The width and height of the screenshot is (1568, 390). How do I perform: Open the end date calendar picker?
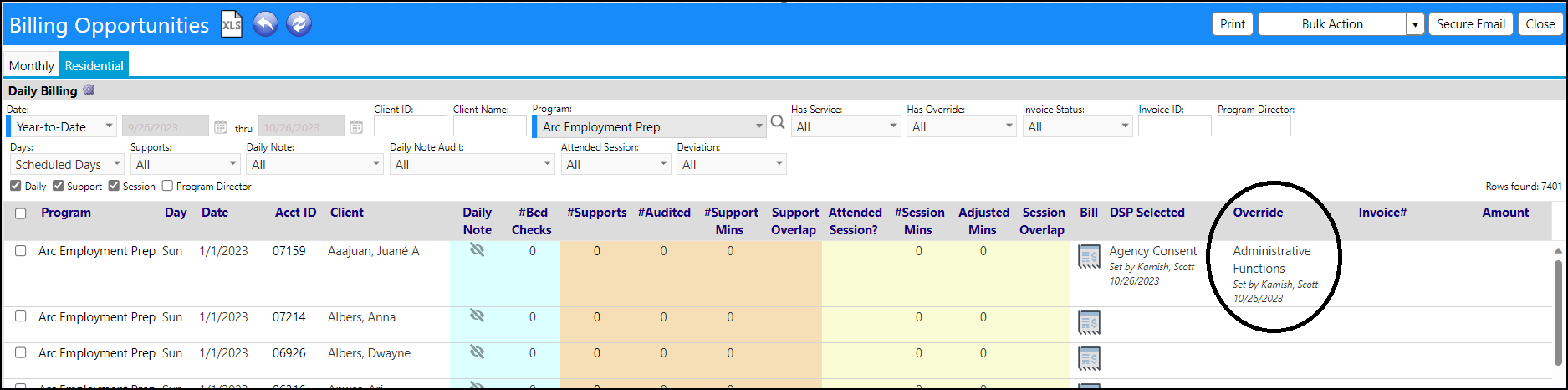[356, 127]
